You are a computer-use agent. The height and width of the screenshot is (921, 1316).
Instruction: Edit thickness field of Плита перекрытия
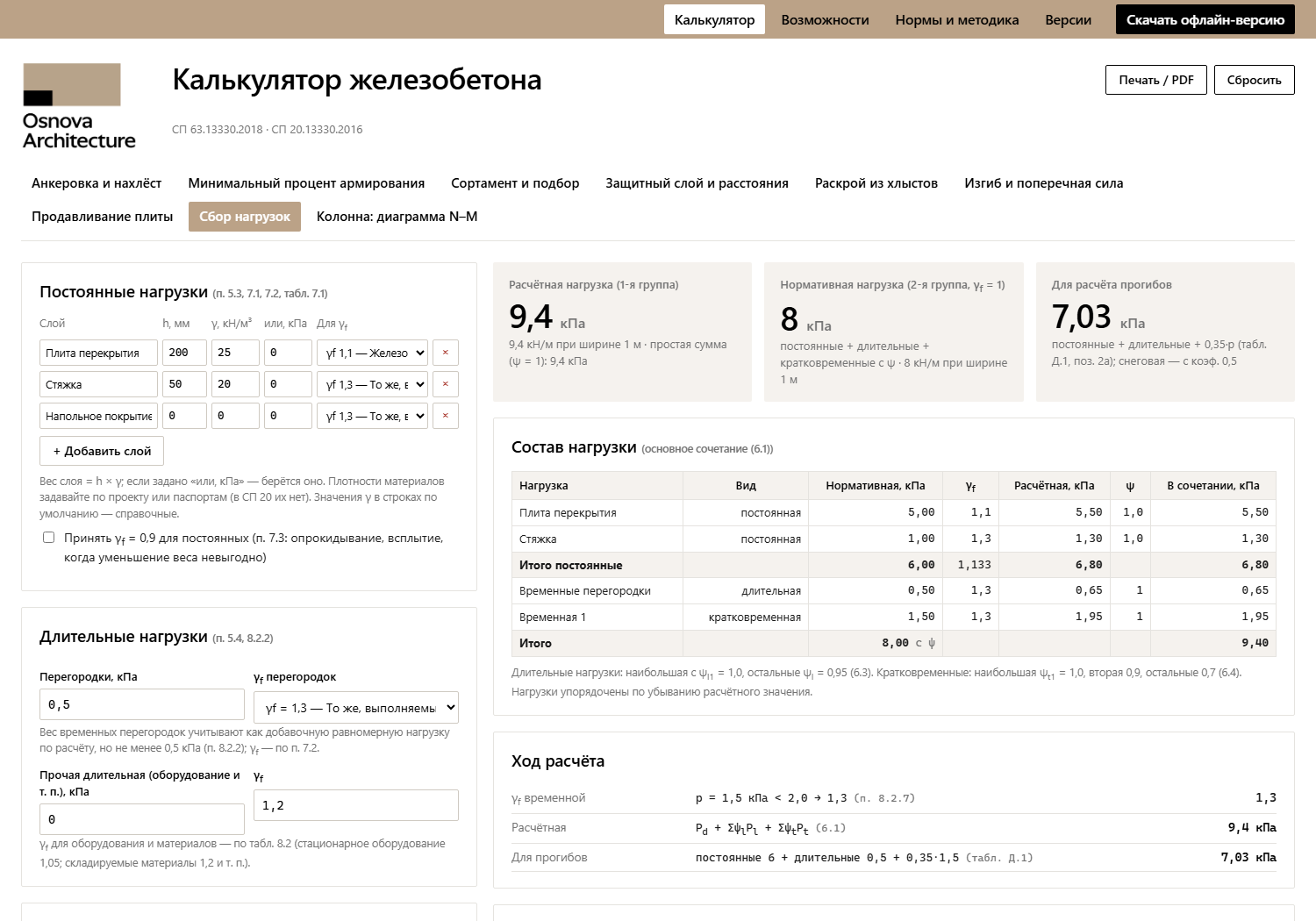click(x=184, y=353)
